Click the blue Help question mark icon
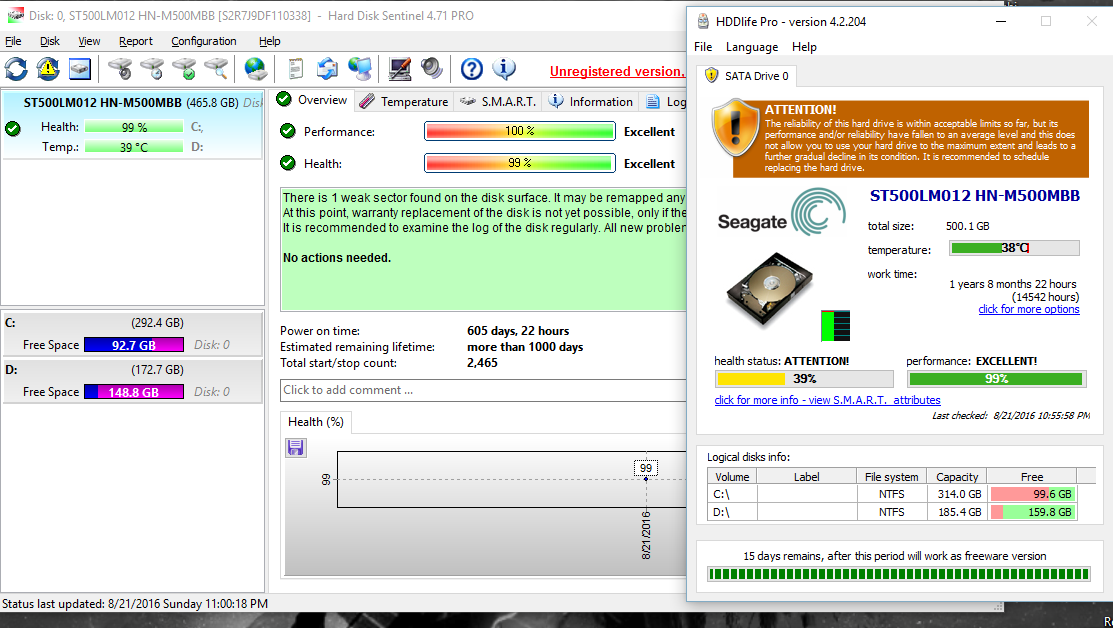The height and width of the screenshot is (628, 1113). [469, 69]
